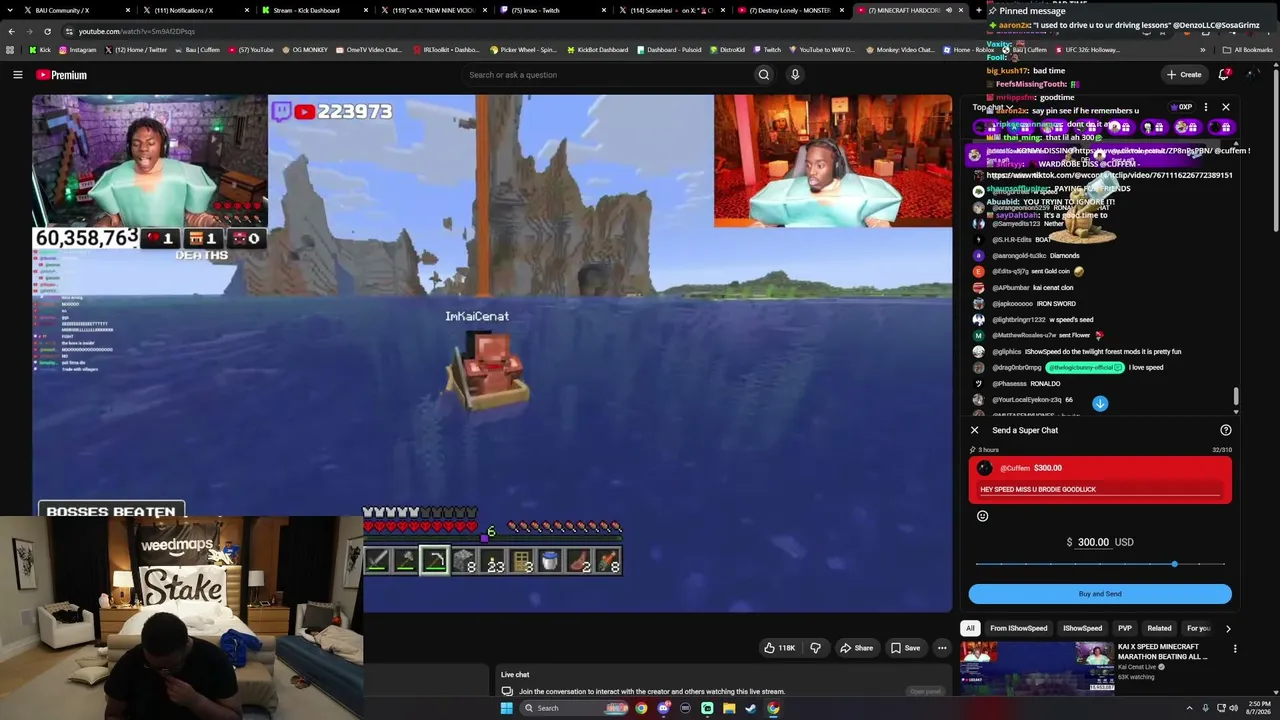Open Discord from the taskbar
Screen dimensions: 1280x720
tap(663, 708)
